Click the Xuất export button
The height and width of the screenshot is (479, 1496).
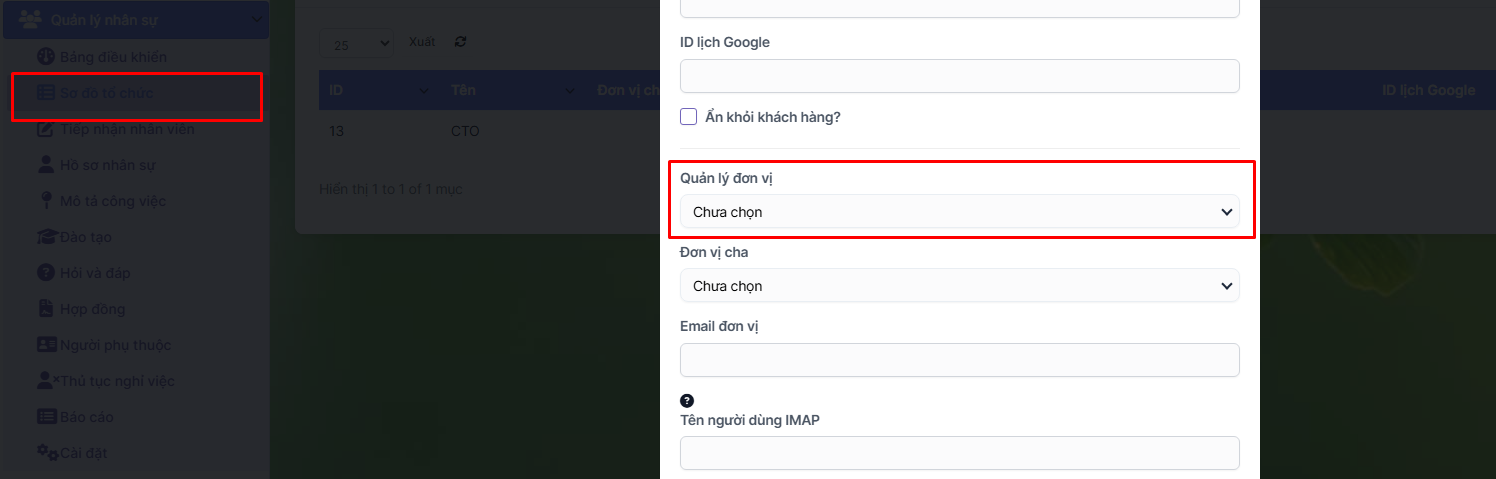tap(422, 42)
